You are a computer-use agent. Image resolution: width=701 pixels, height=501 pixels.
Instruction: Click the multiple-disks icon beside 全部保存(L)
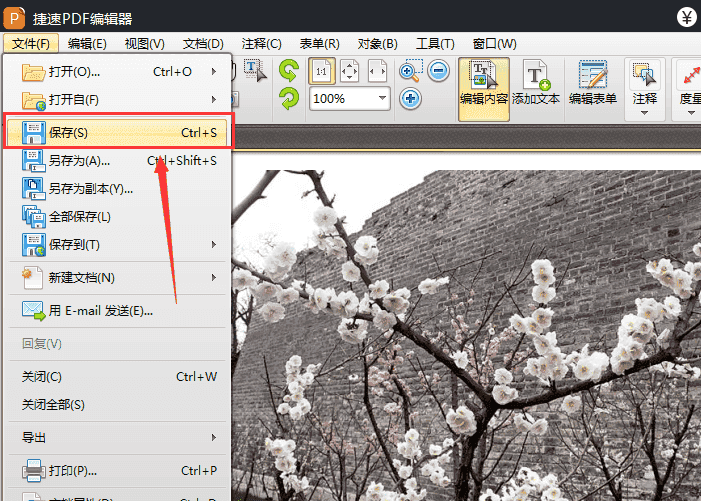pos(34,217)
